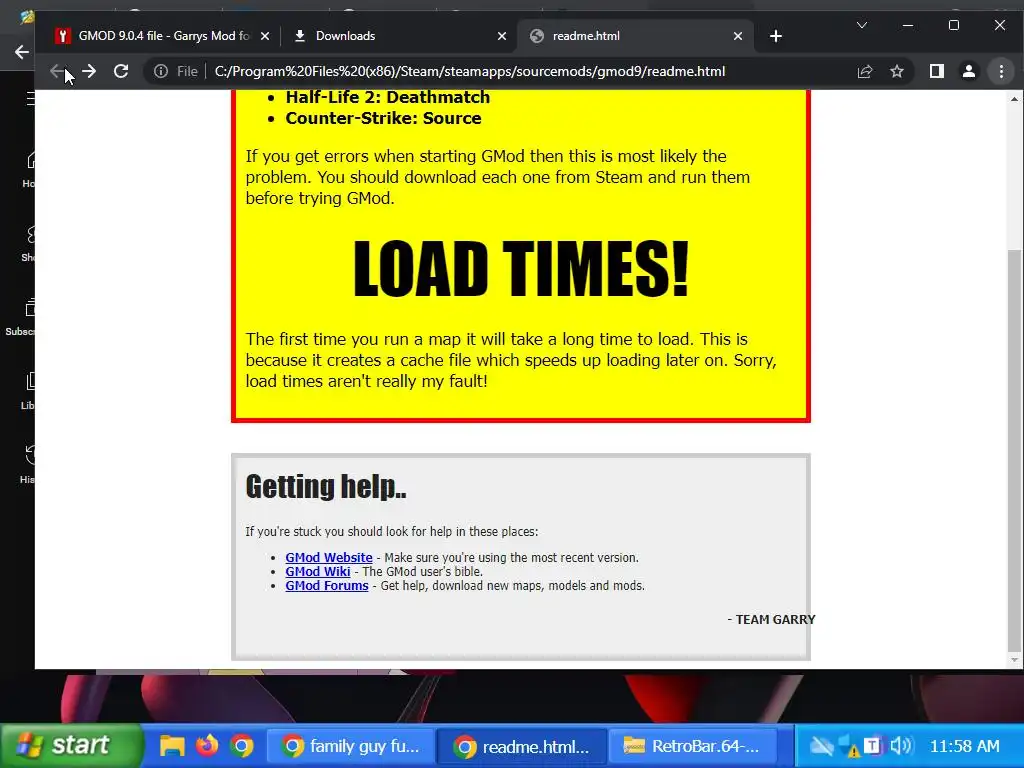Click the scrollbar up arrow

pos(1014,99)
